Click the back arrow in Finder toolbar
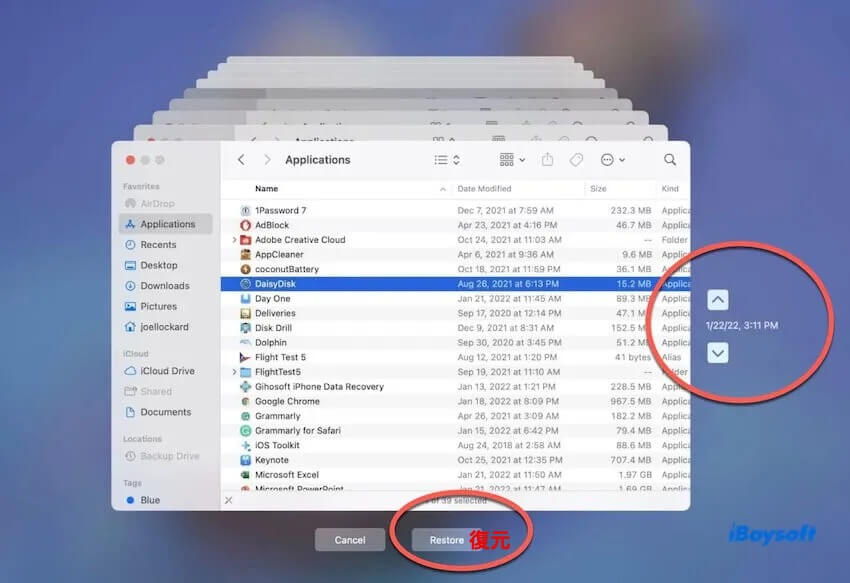This screenshot has height=583, width=850. (x=241, y=160)
